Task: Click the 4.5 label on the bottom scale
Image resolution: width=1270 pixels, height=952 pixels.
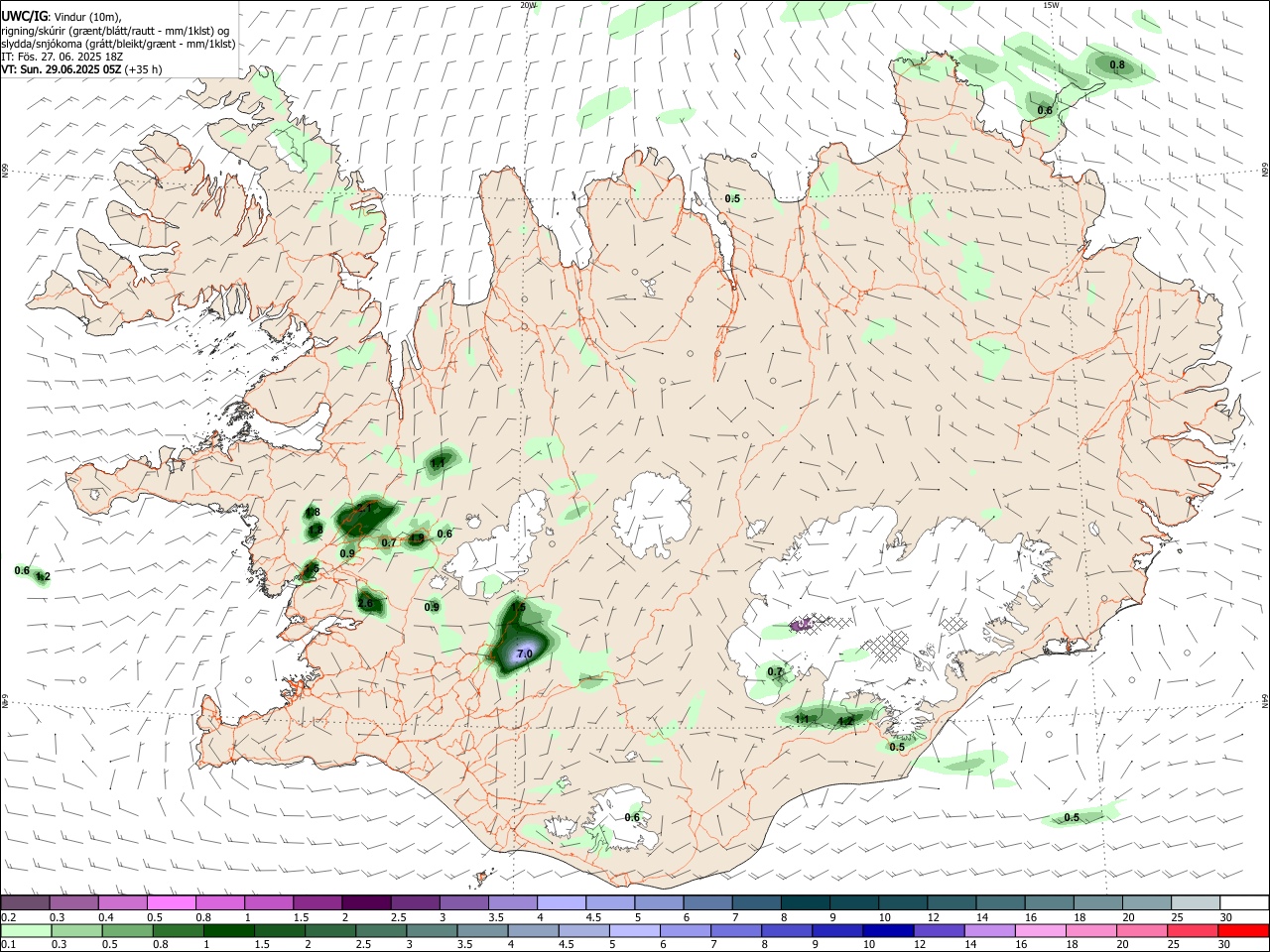Action: click(x=566, y=945)
